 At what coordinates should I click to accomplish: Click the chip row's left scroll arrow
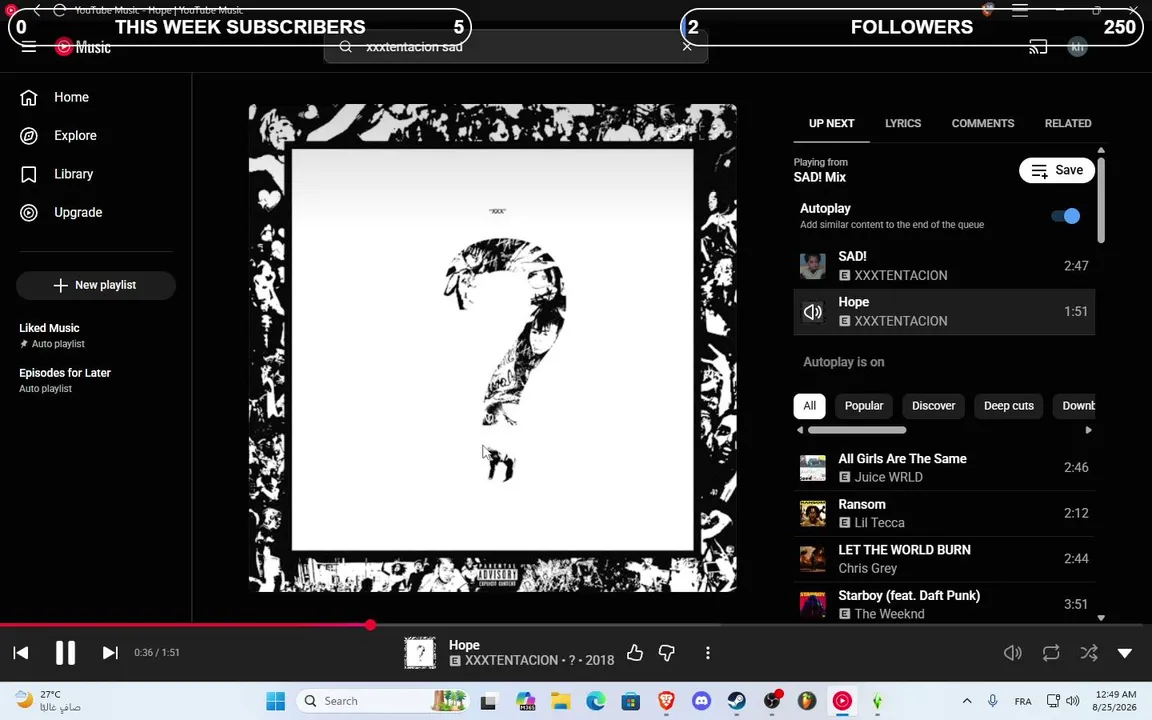click(x=799, y=431)
